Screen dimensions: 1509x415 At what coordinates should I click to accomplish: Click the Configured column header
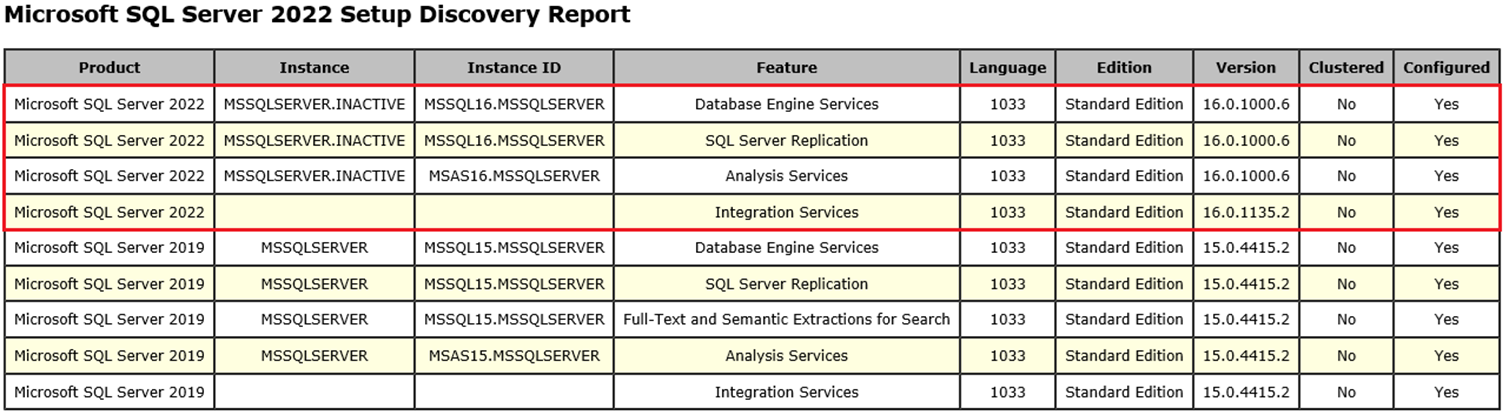pos(1446,68)
